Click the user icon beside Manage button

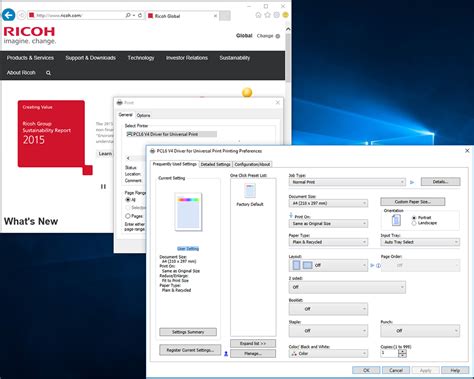[x=226, y=354]
